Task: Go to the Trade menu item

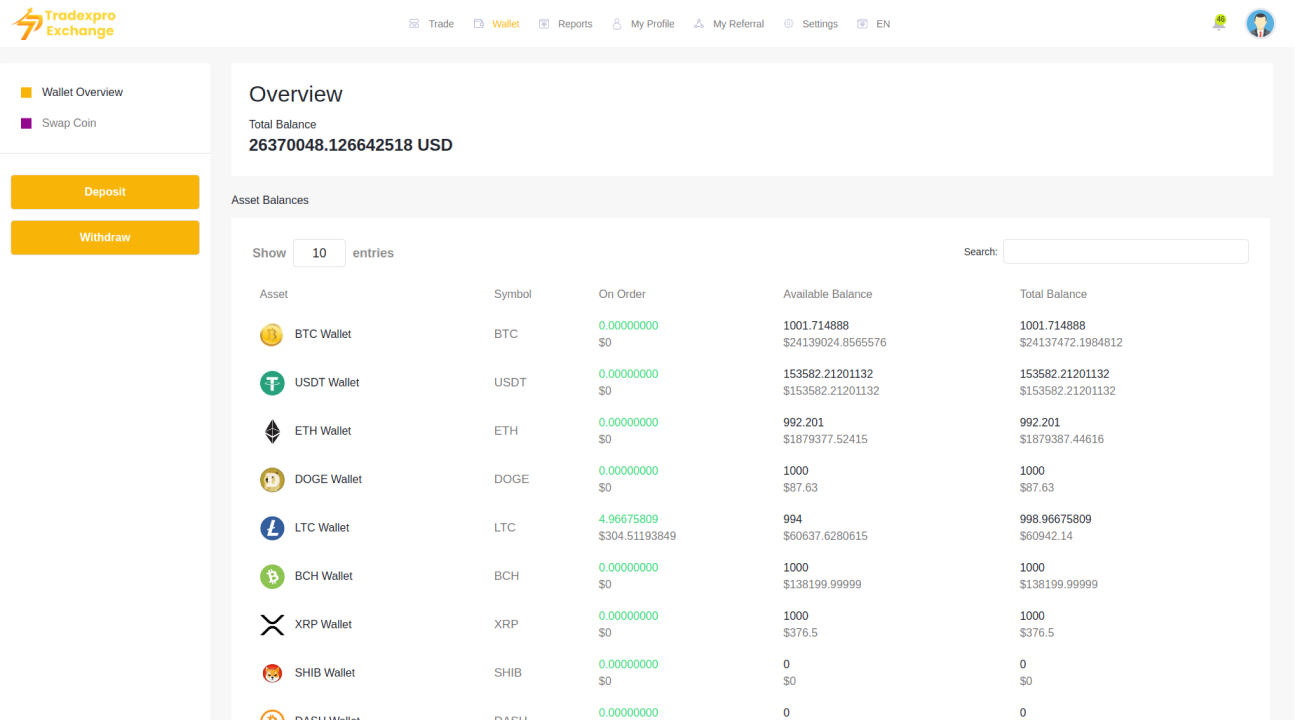Action: coord(431,24)
